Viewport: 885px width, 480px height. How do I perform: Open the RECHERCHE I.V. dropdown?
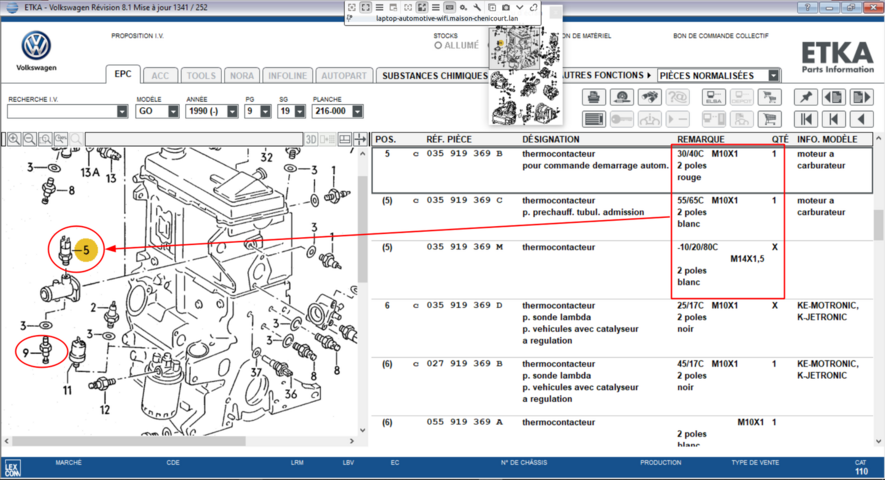(x=122, y=111)
